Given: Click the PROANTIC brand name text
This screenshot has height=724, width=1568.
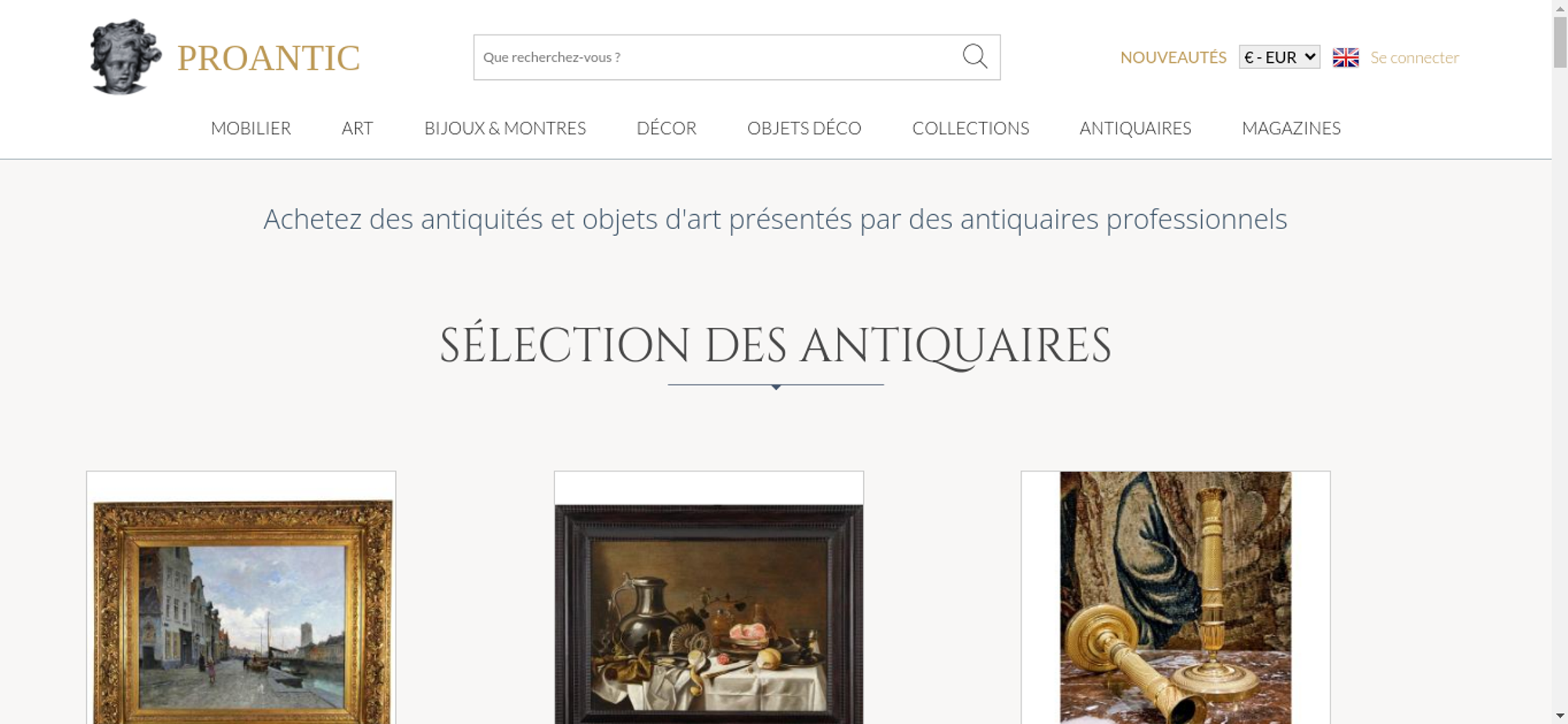Looking at the screenshot, I should (x=268, y=58).
